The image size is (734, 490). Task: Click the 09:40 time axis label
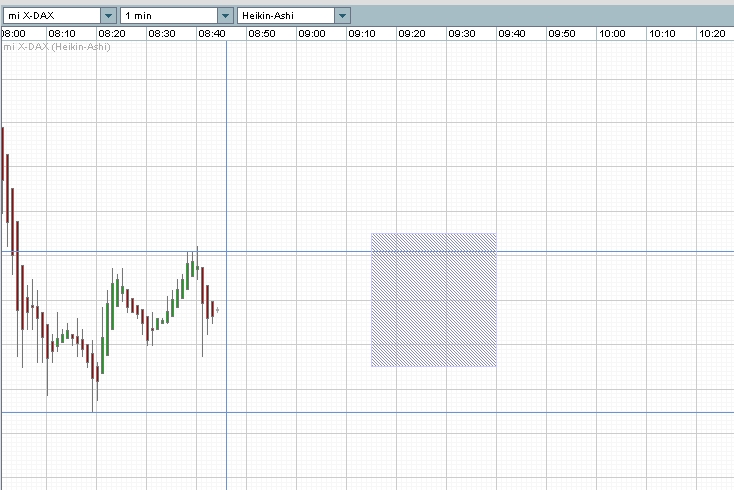click(x=512, y=34)
